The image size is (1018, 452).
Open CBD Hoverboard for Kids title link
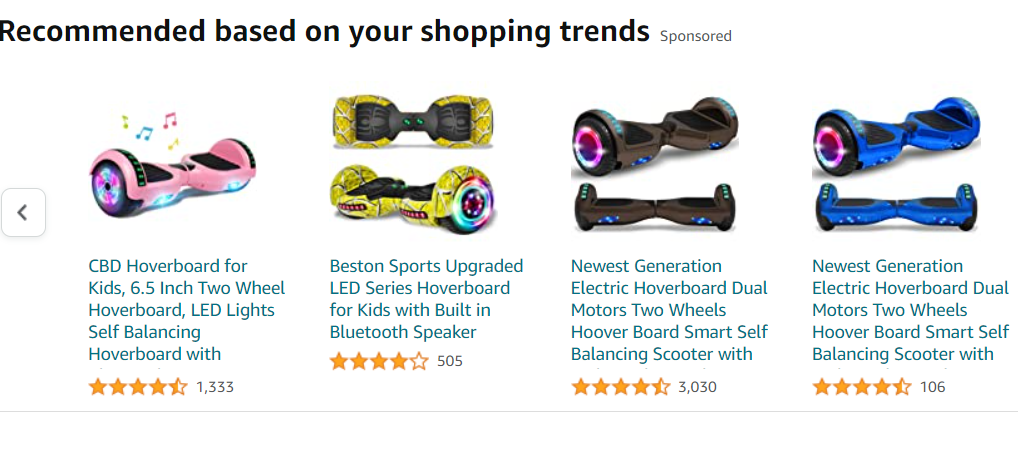pos(186,310)
